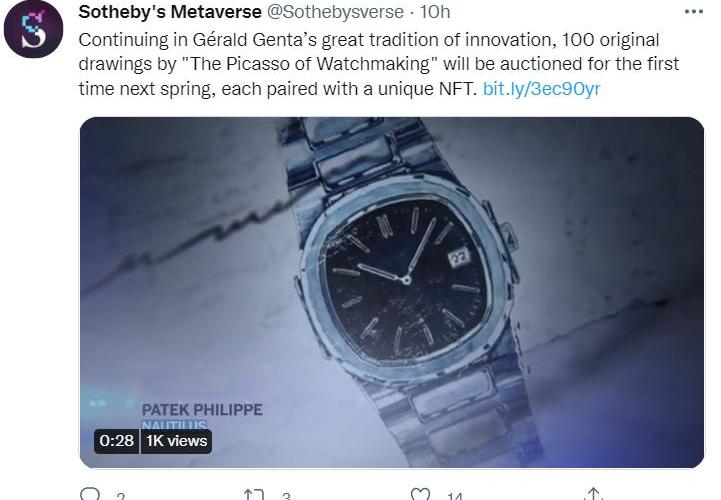Click the reply count number 2
This screenshot has height=500, width=721.
[x=120, y=496]
